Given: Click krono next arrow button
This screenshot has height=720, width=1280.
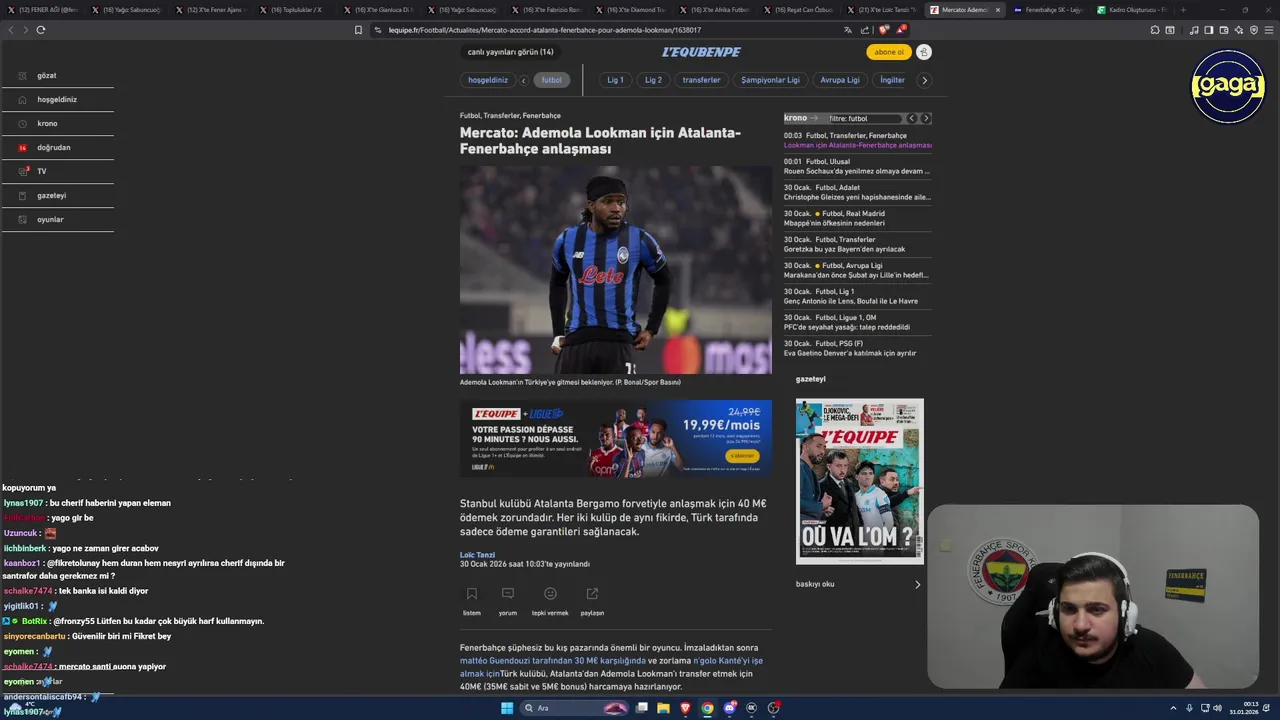Looking at the screenshot, I should [x=926, y=118].
